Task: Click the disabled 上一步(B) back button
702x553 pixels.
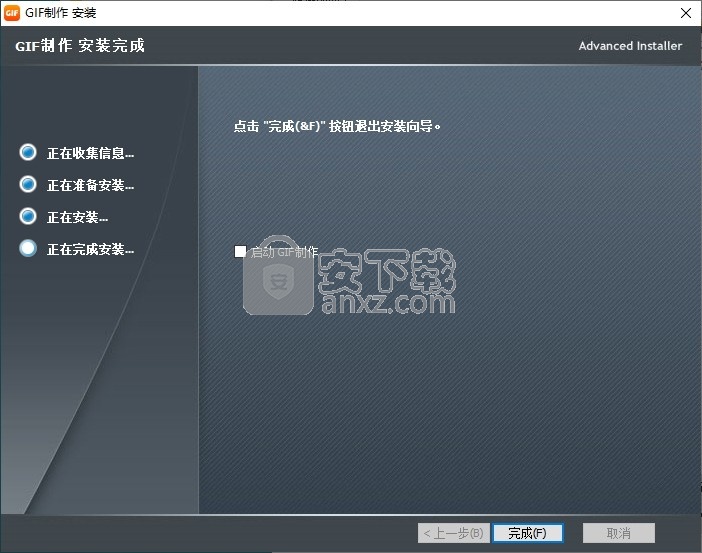Action: pyautogui.click(x=453, y=533)
